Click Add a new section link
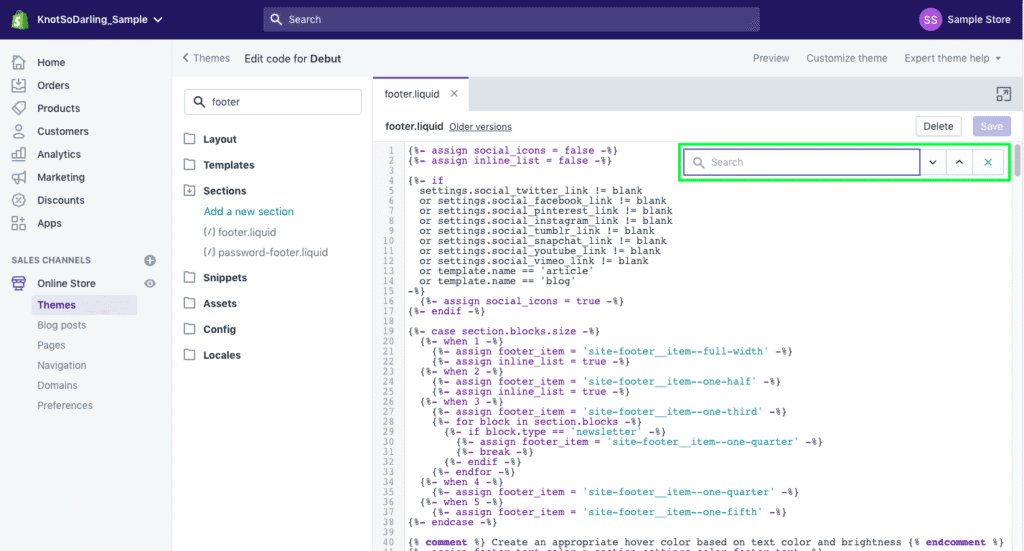Viewport: 1024px width, 551px height. [x=248, y=212]
